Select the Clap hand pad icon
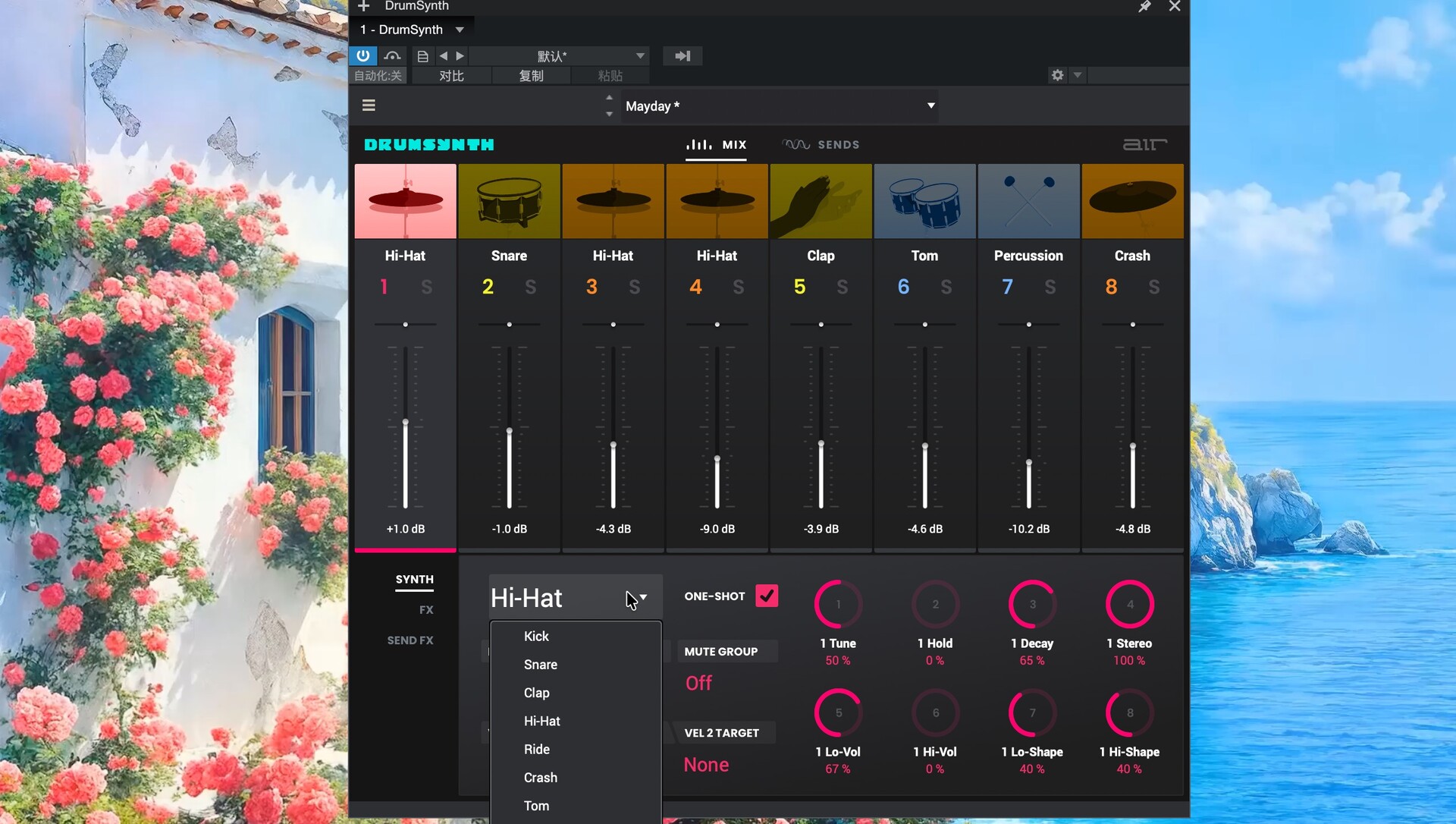Image resolution: width=1456 pixels, height=824 pixels. (x=821, y=201)
